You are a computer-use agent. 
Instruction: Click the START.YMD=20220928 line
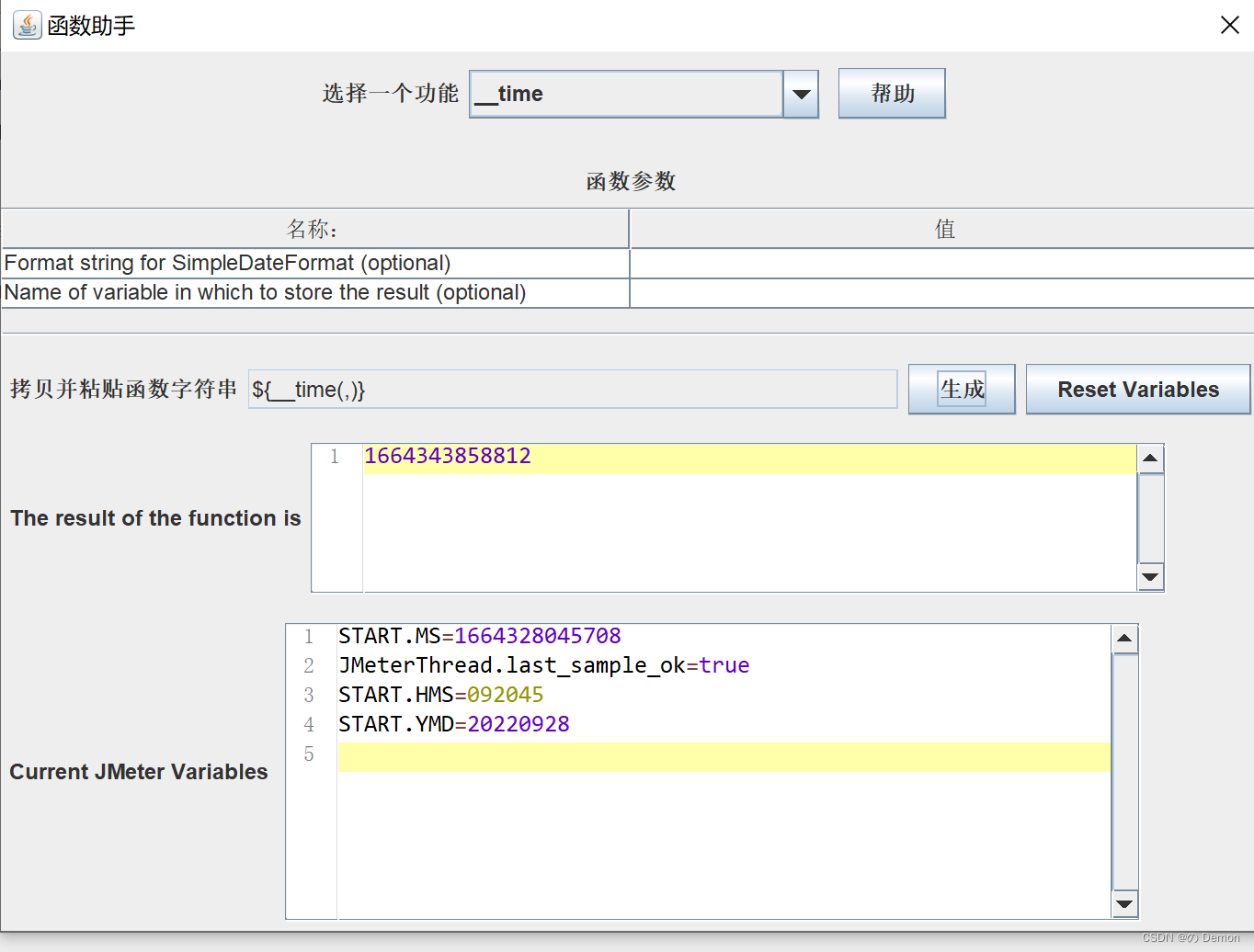(454, 724)
